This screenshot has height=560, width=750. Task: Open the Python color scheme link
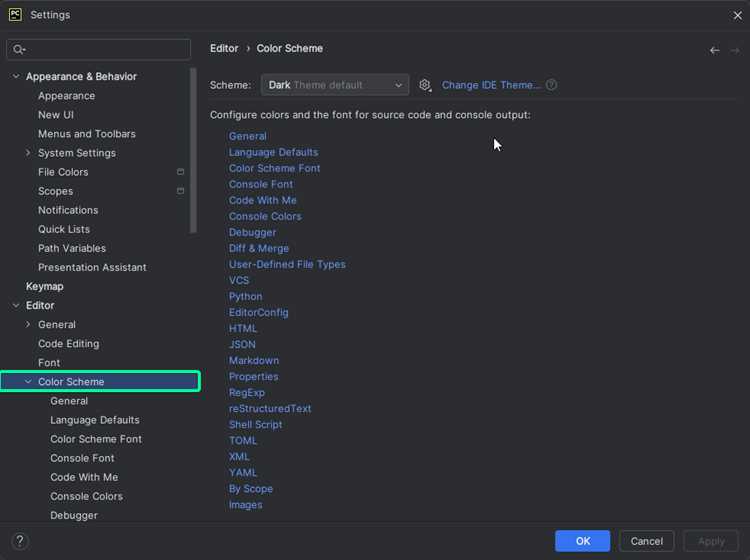click(x=245, y=296)
